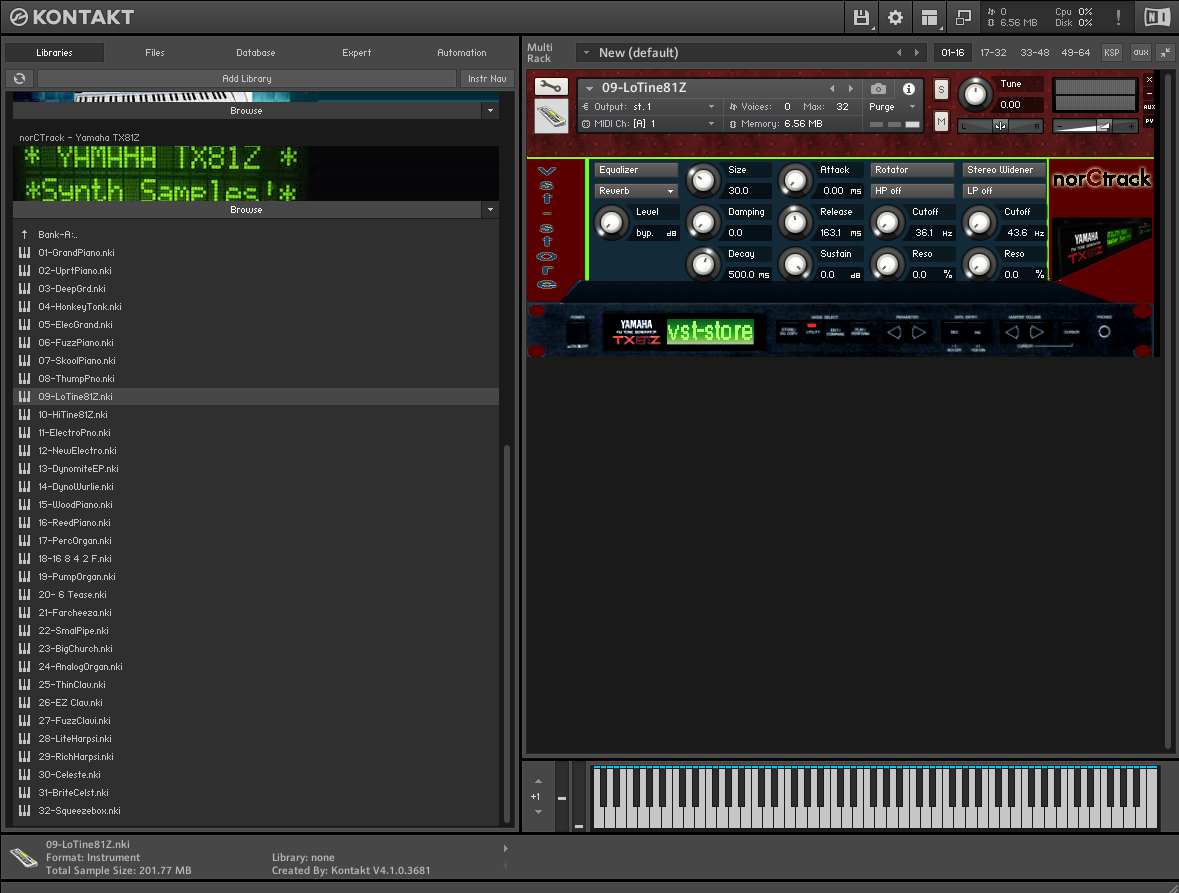Toggle the instrument AUX button

(x=1149, y=107)
